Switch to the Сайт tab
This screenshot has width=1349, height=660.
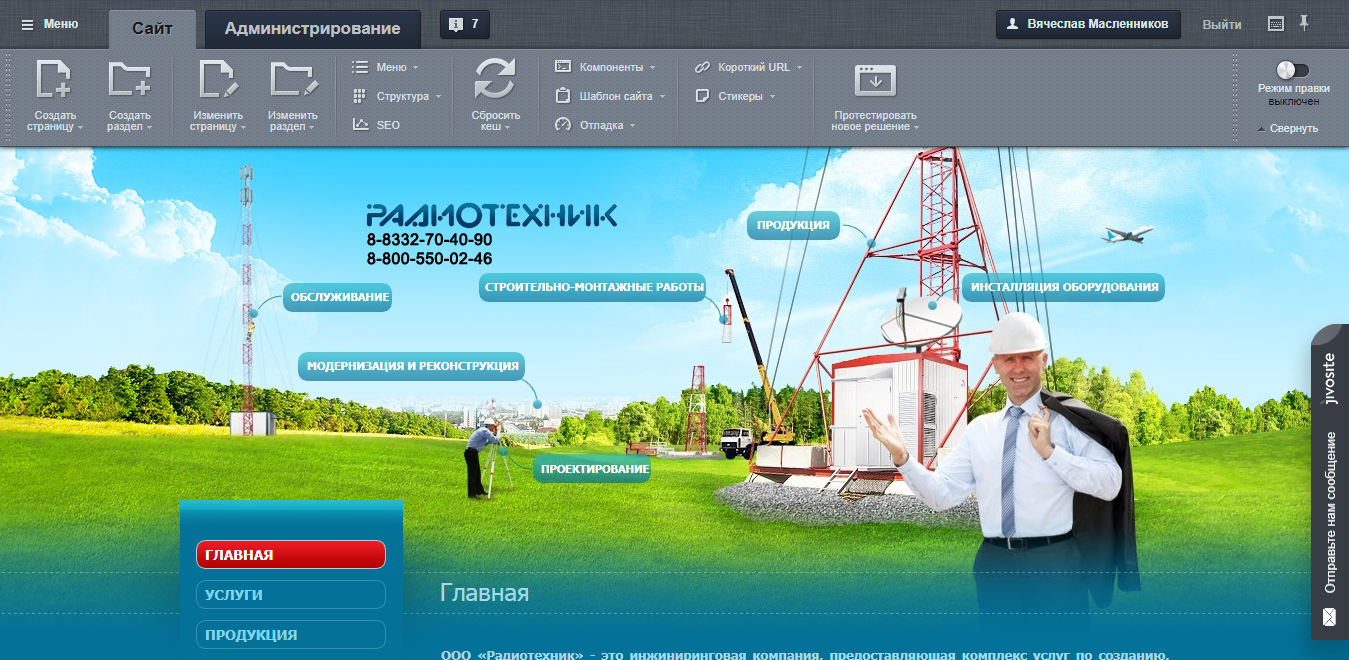click(152, 28)
